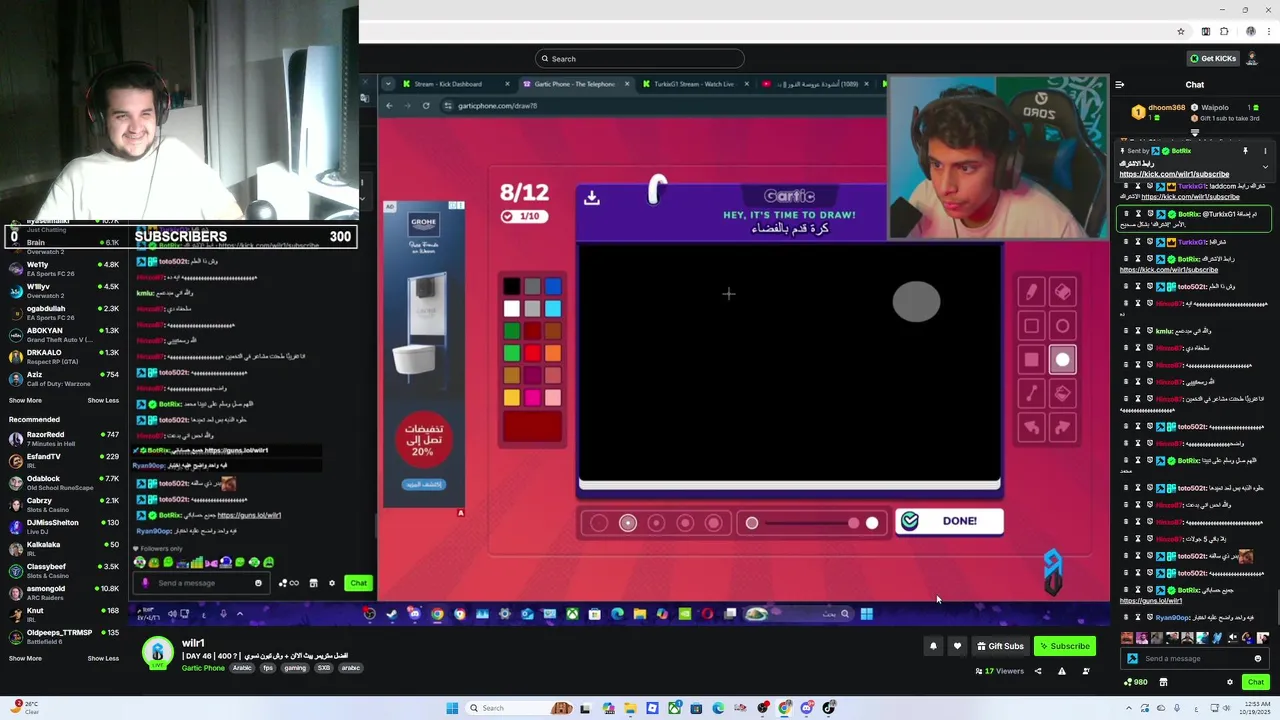The height and width of the screenshot is (720, 1280).
Task: Select the blue color swatch
Action: click(553, 287)
